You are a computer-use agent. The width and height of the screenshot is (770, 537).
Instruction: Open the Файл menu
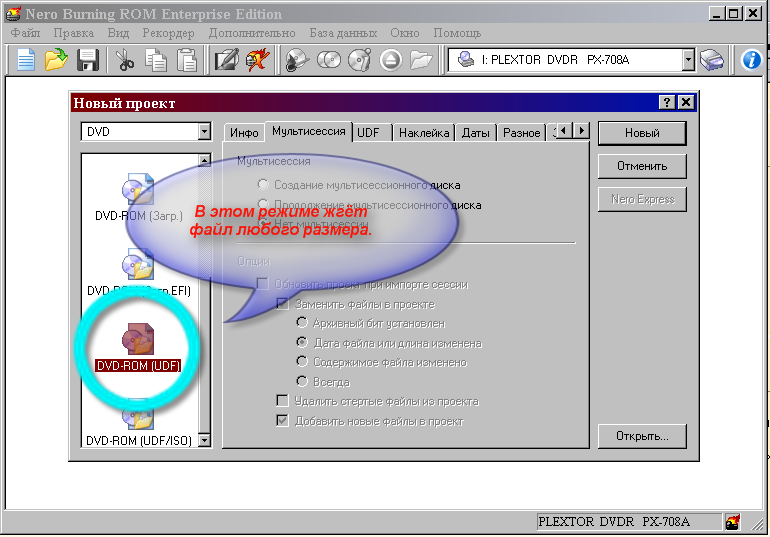(26, 33)
